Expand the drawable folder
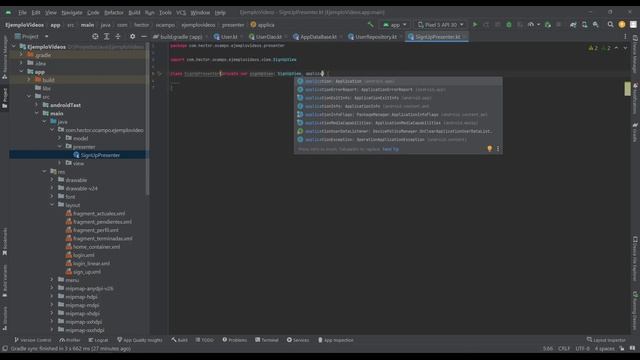Image resolution: width=640 pixels, height=360 pixels. [52, 180]
